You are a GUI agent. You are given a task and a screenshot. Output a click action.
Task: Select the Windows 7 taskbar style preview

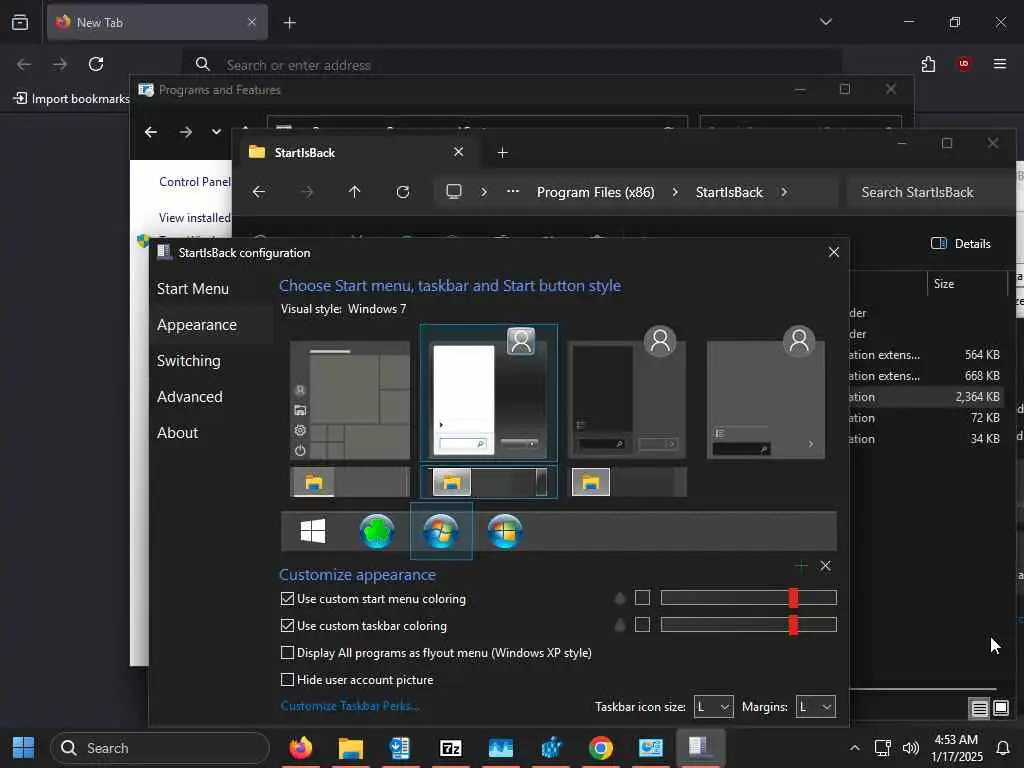pos(488,482)
